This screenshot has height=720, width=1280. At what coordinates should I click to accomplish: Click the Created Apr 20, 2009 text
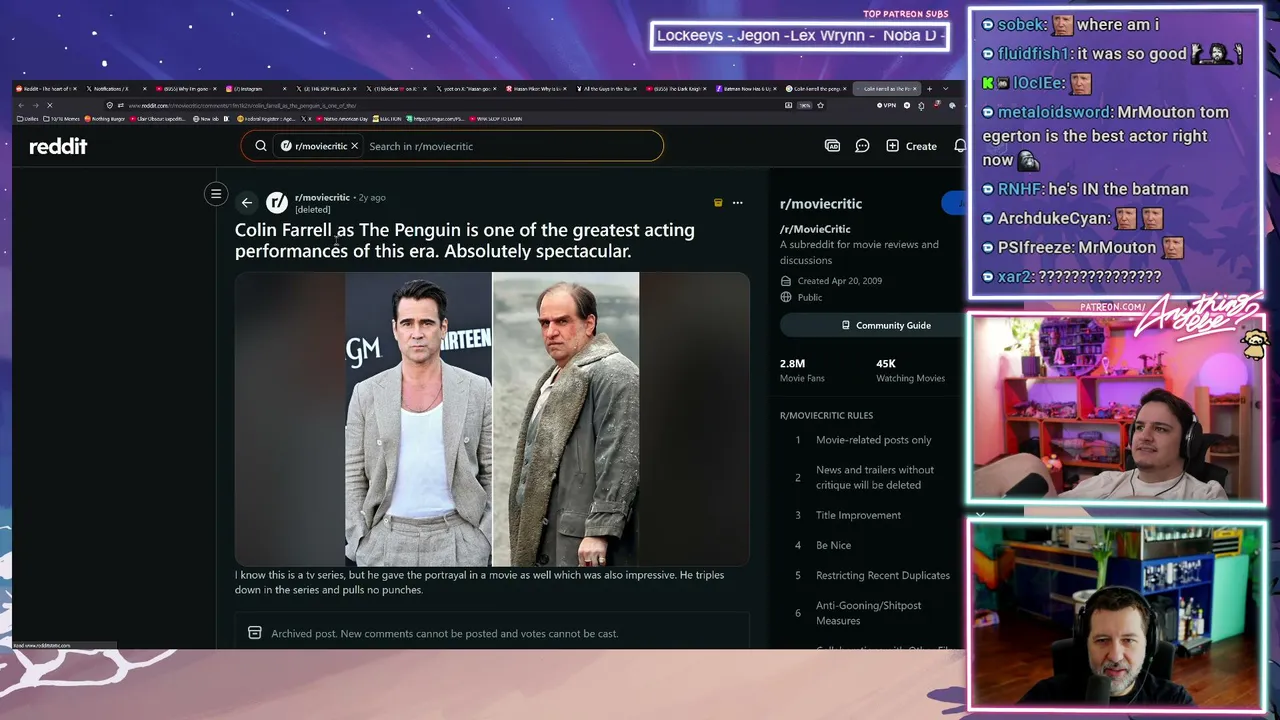[840, 281]
